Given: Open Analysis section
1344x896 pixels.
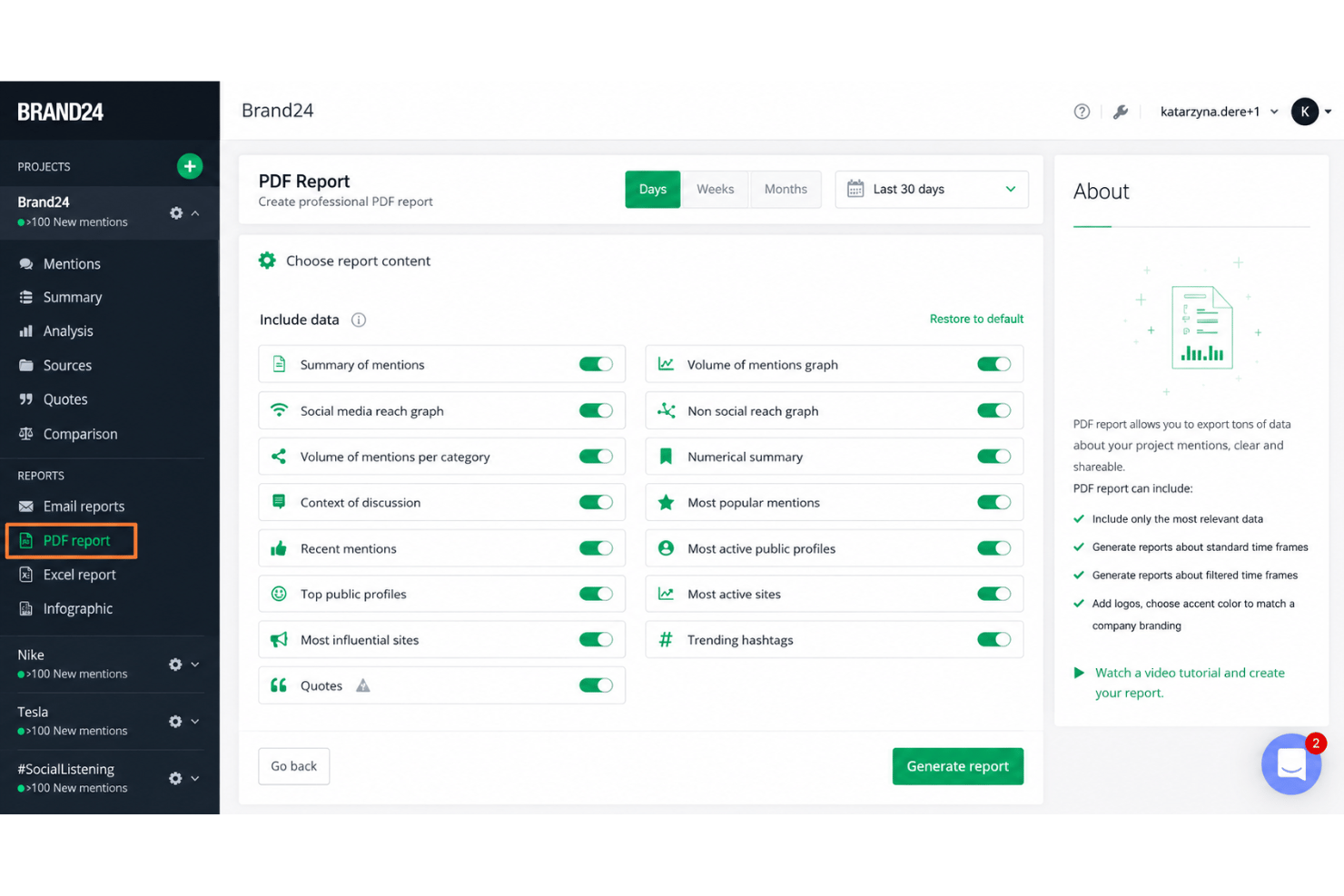Looking at the screenshot, I should 68,331.
